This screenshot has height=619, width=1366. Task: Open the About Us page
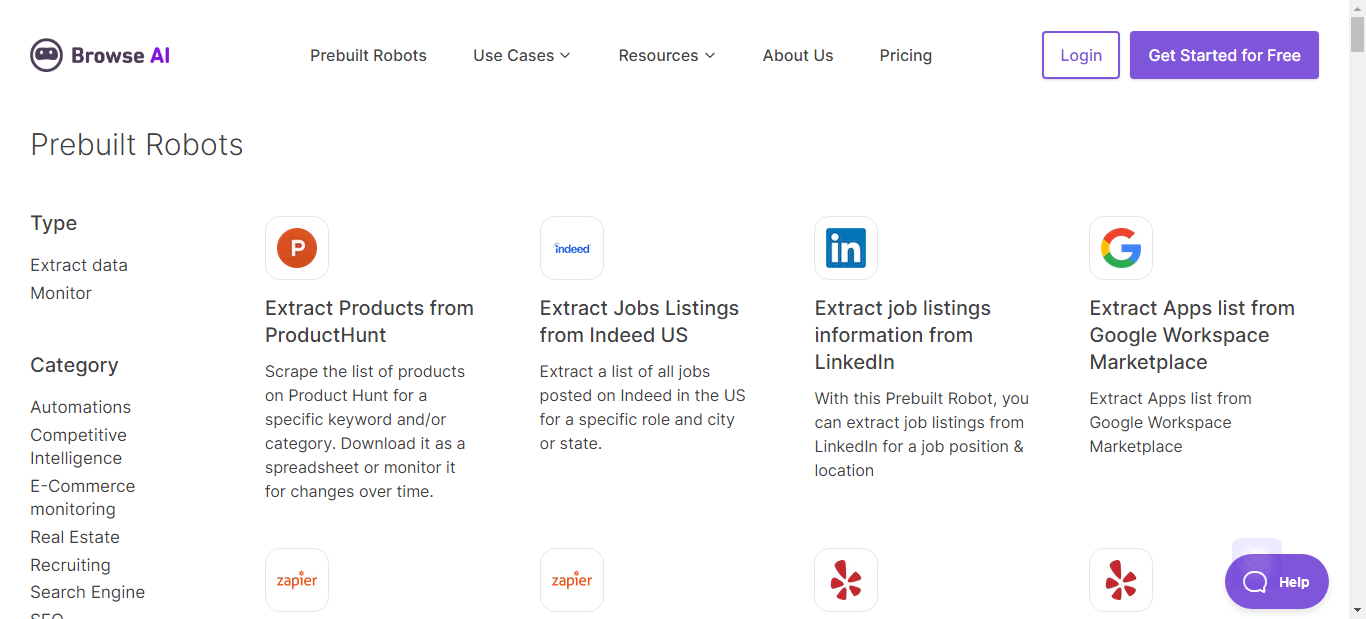point(798,55)
